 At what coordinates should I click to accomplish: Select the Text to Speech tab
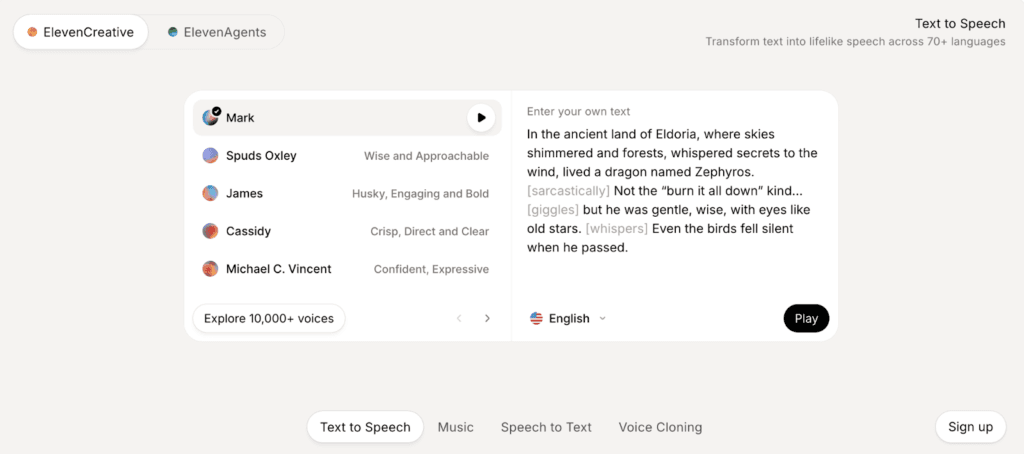365,427
